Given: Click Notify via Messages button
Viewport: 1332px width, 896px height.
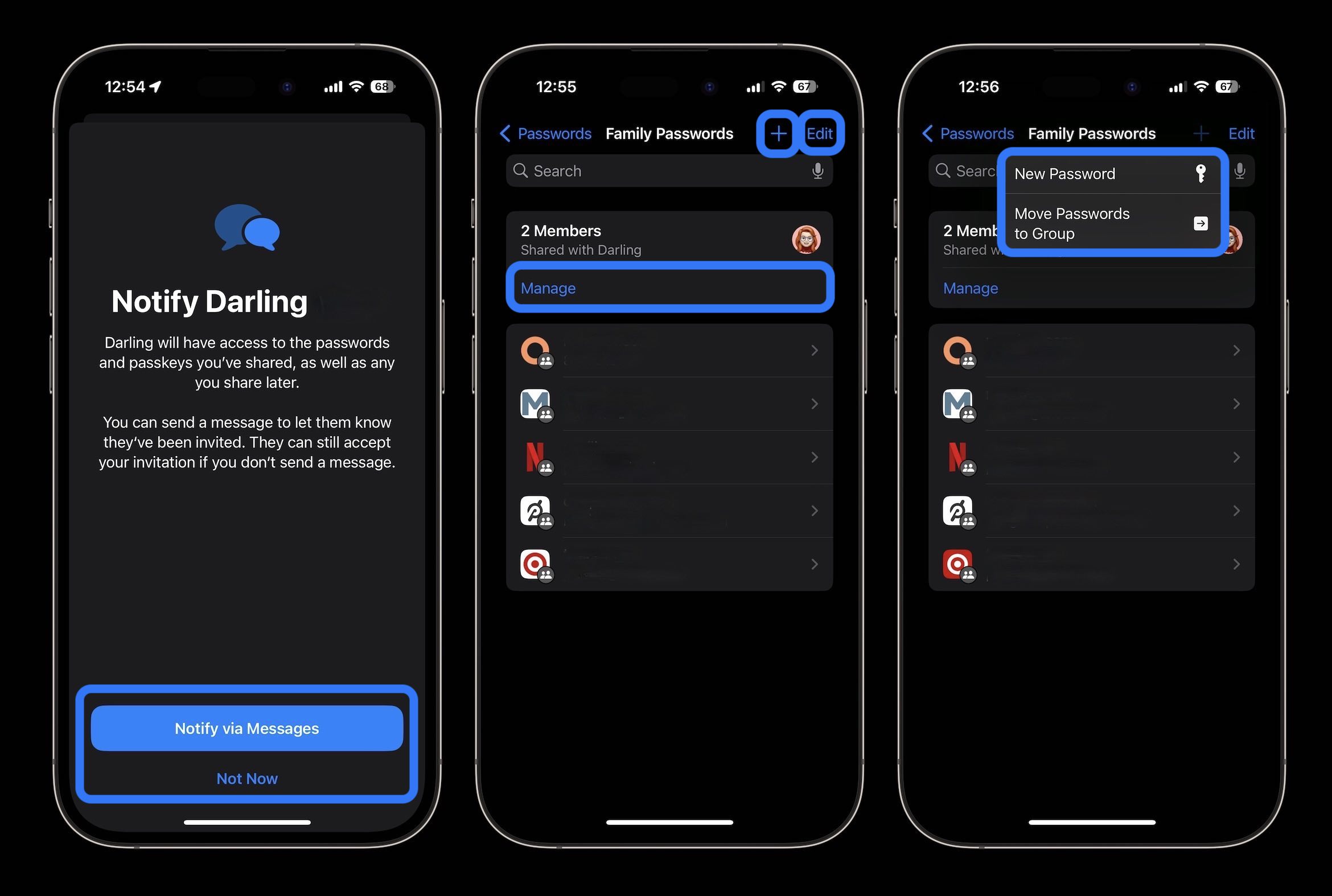Looking at the screenshot, I should tap(247, 727).
